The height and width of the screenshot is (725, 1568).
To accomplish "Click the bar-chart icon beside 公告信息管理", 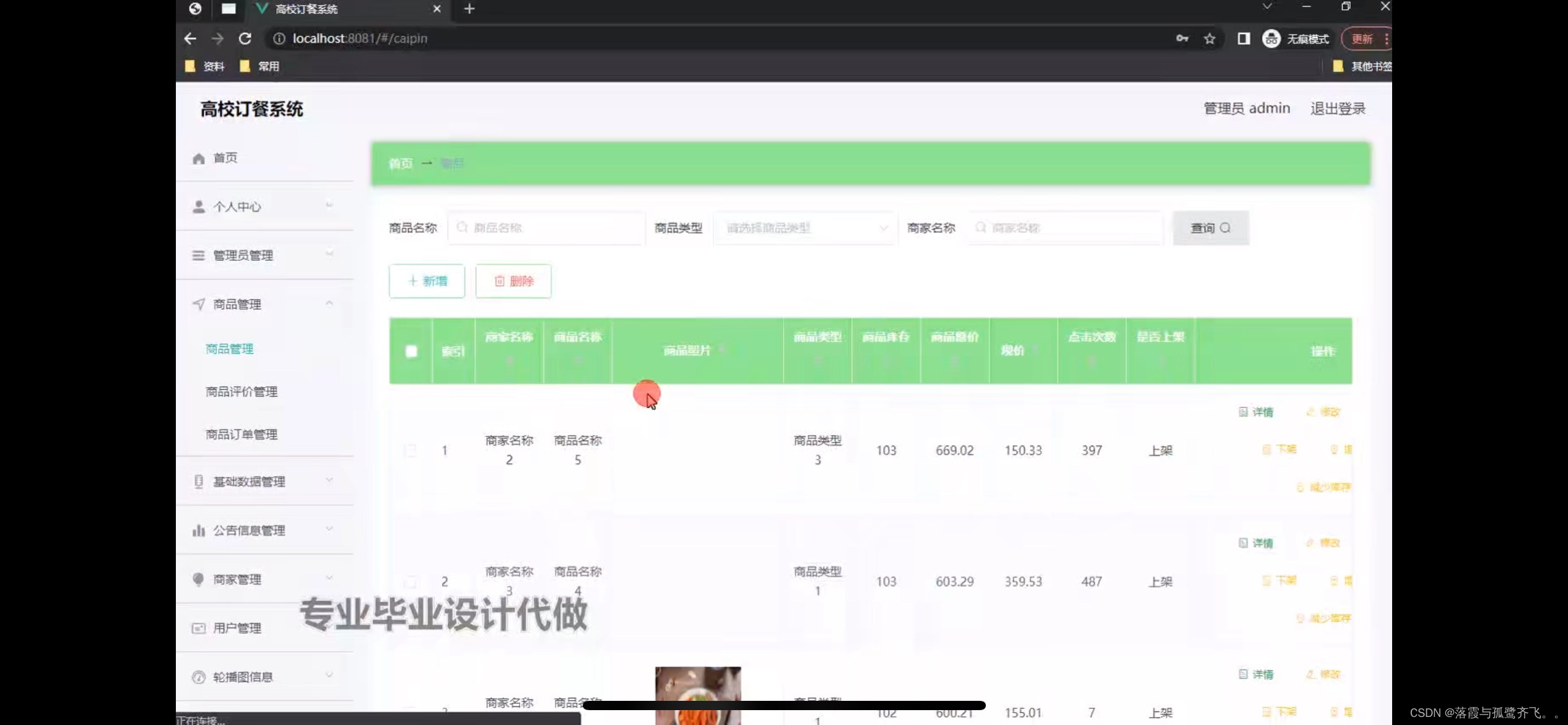I will pos(198,530).
